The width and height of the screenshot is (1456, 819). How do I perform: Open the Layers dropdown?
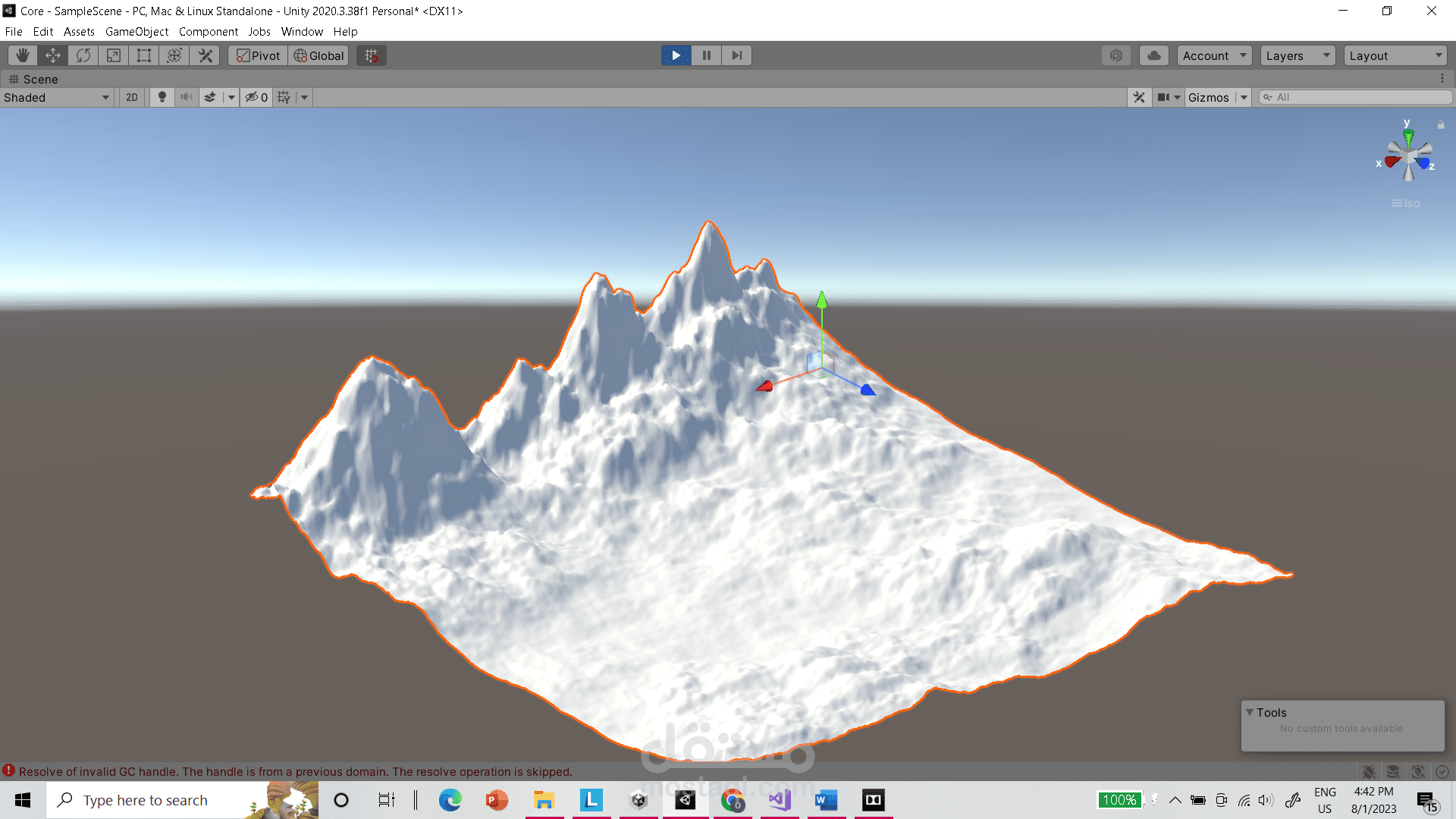coord(1298,55)
